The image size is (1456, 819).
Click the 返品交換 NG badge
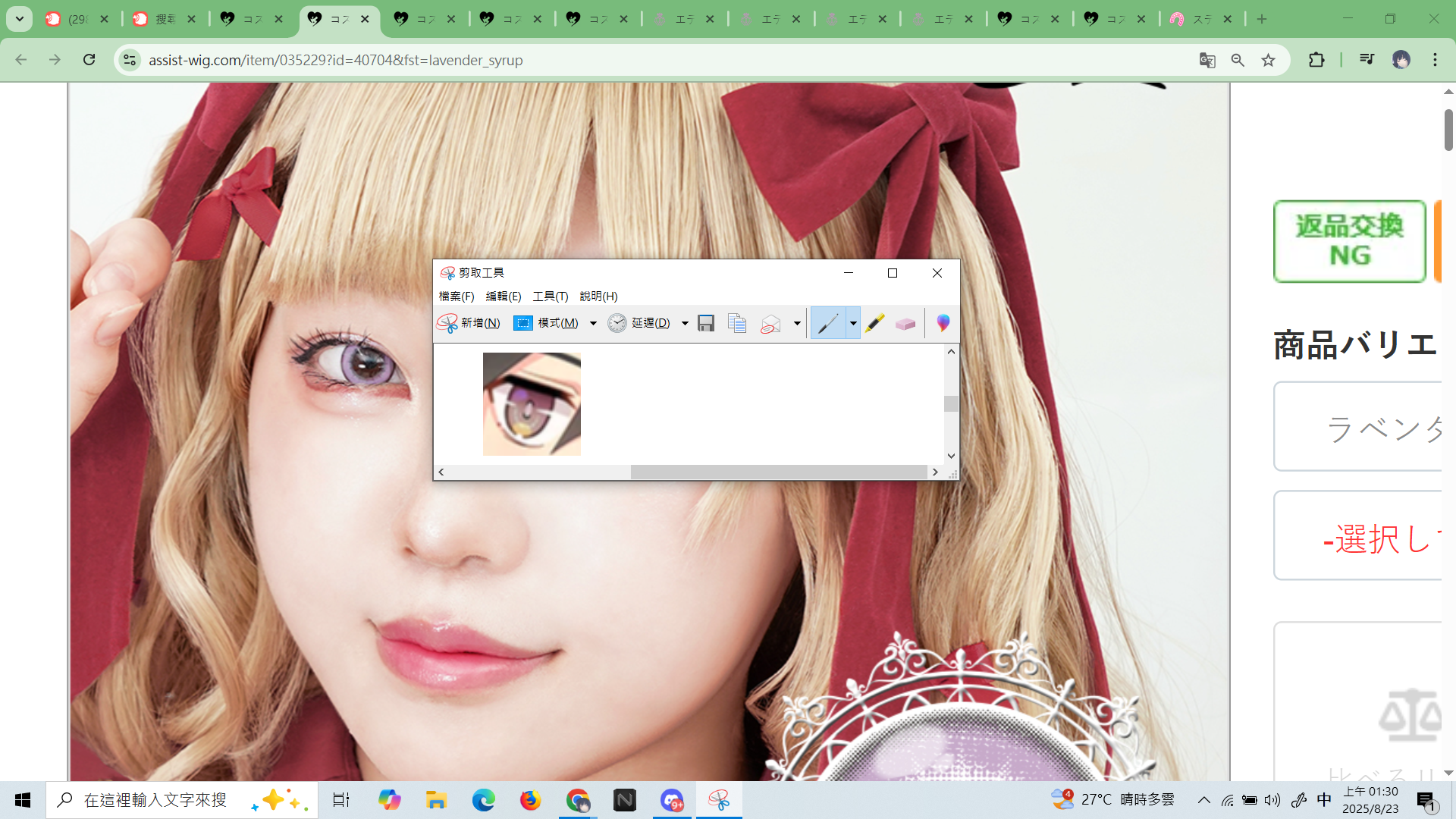click(x=1349, y=241)
